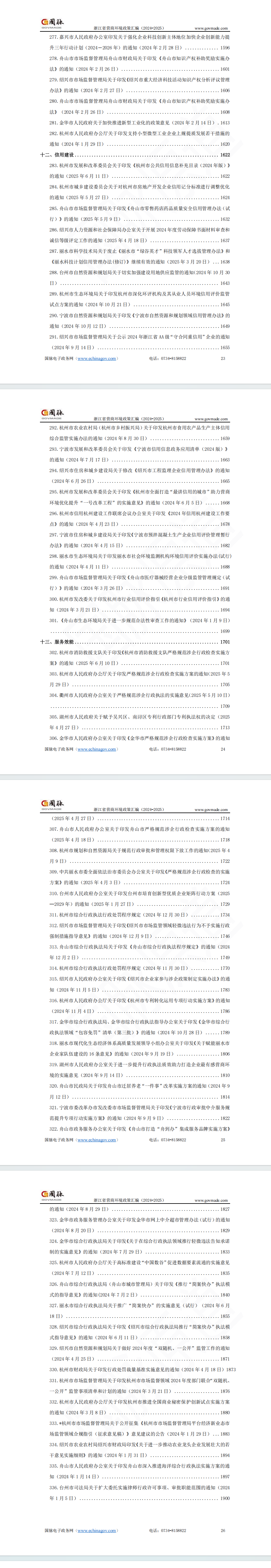Click entry 289 杭州市生态环境局 notice
Screen dimensions: 271x1568
(139, 299)
